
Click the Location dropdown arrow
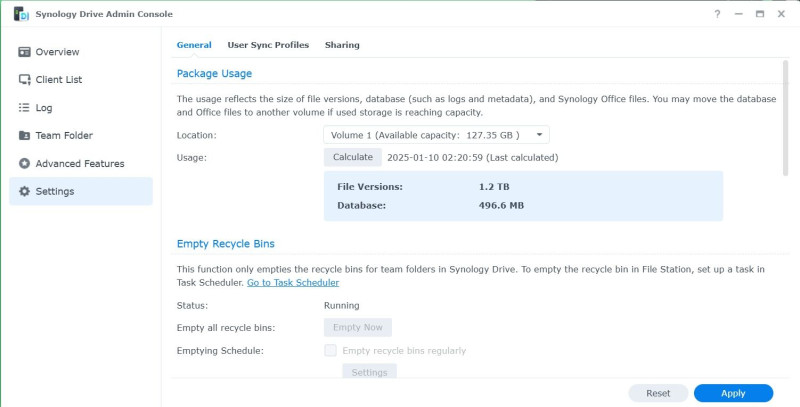point(539,135)
